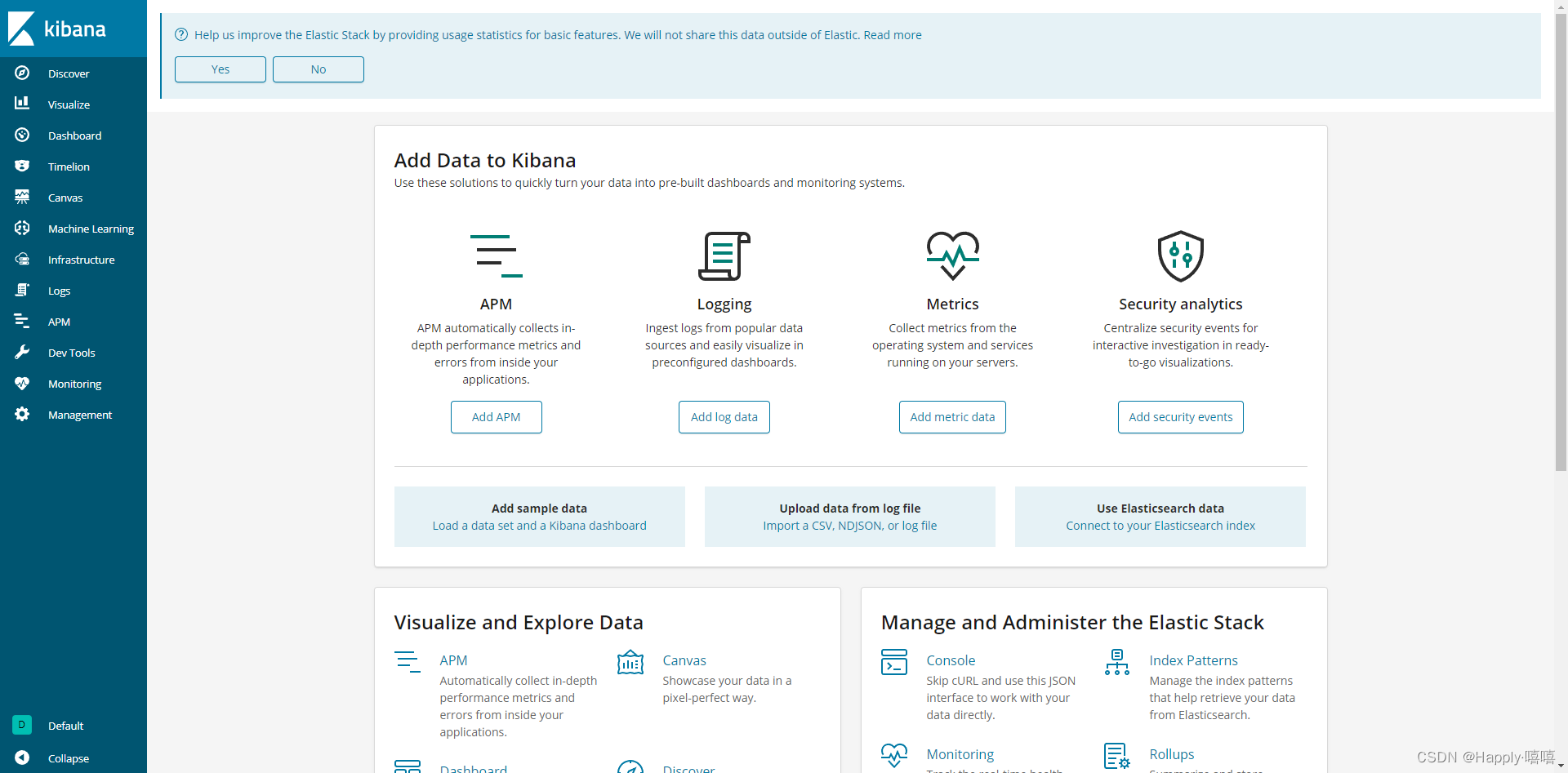Screen dimensions: 1568x773
Task: Click the Rollups icon
Action: click(1117, 756)
